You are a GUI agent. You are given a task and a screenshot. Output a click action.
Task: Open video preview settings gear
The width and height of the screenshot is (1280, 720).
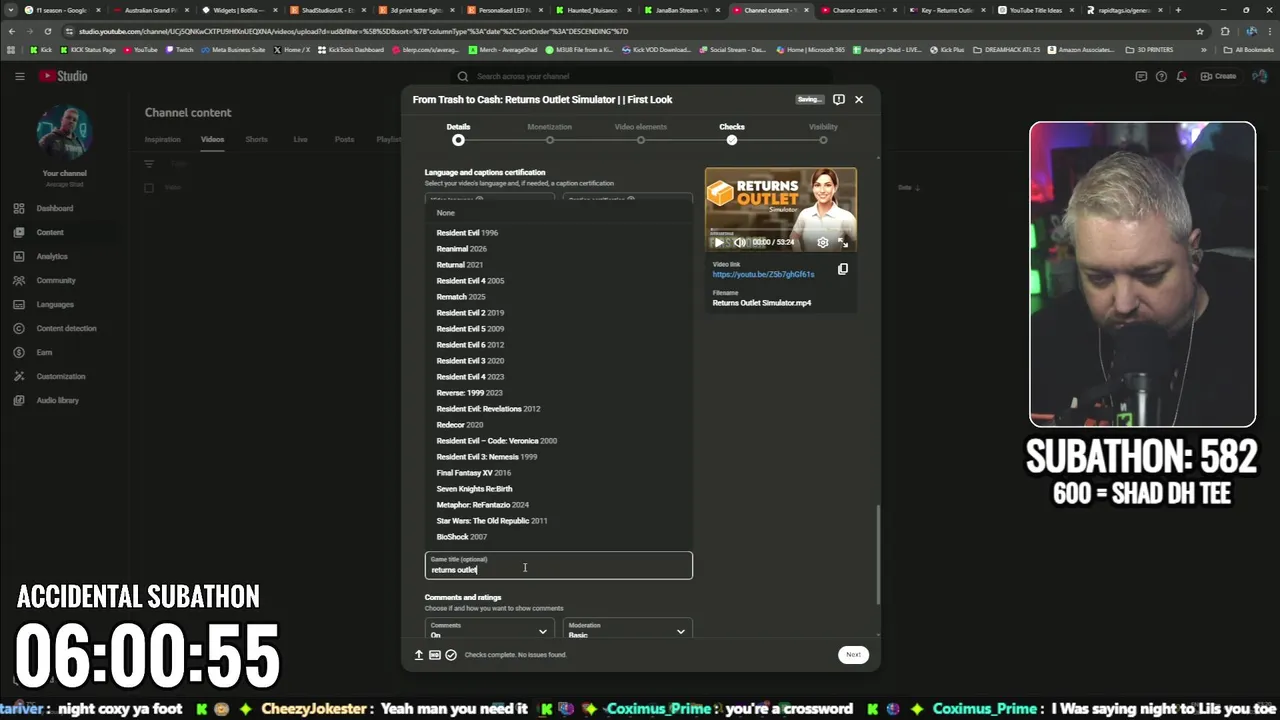click(823, 242)
